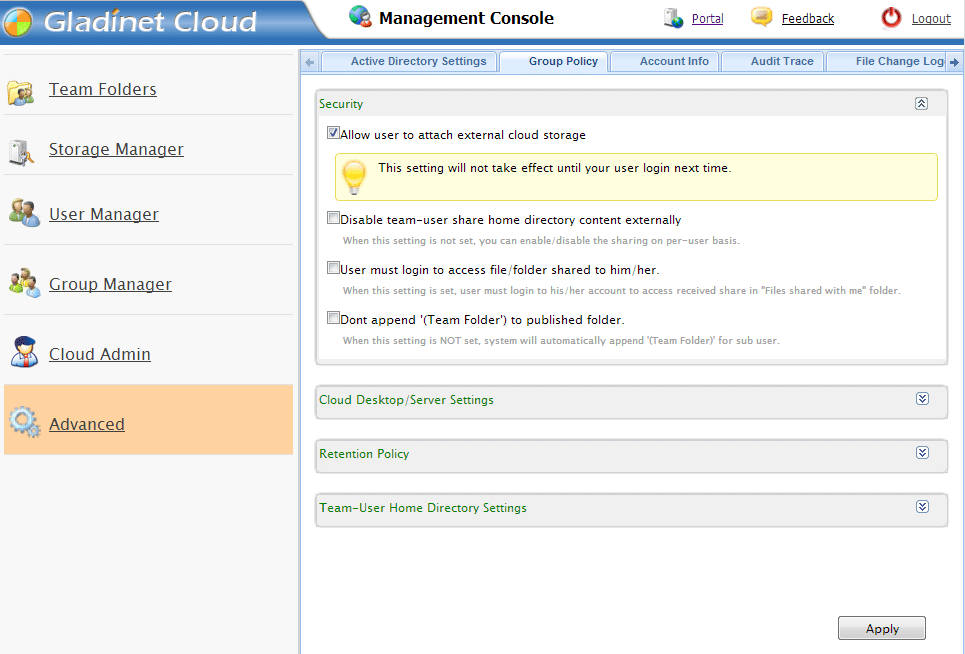Open the Audit Trace tab
Image resolution: width=965 pixels, height=654 pixels.
[781, 62]
